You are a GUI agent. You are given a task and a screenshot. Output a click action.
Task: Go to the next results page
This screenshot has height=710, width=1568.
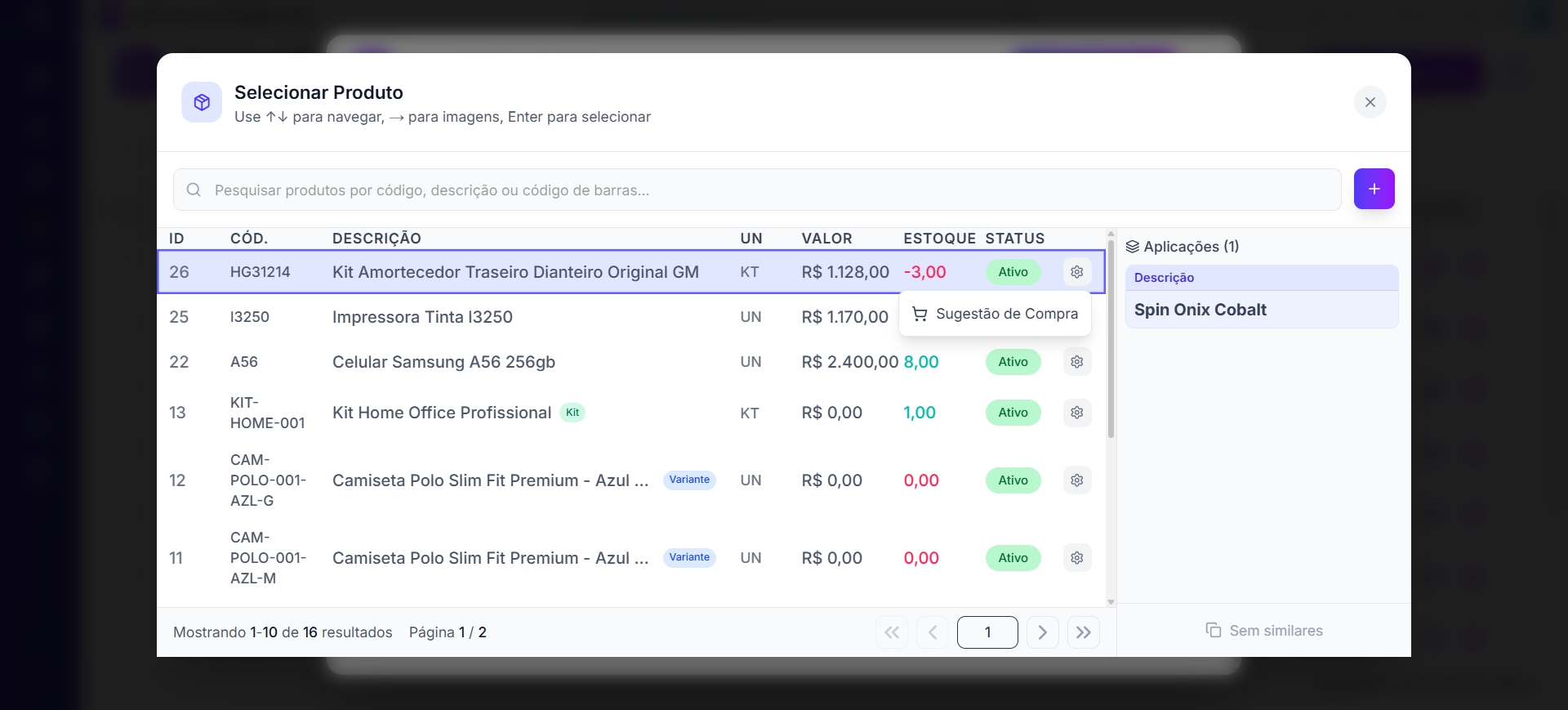(x=1042, y=632)
